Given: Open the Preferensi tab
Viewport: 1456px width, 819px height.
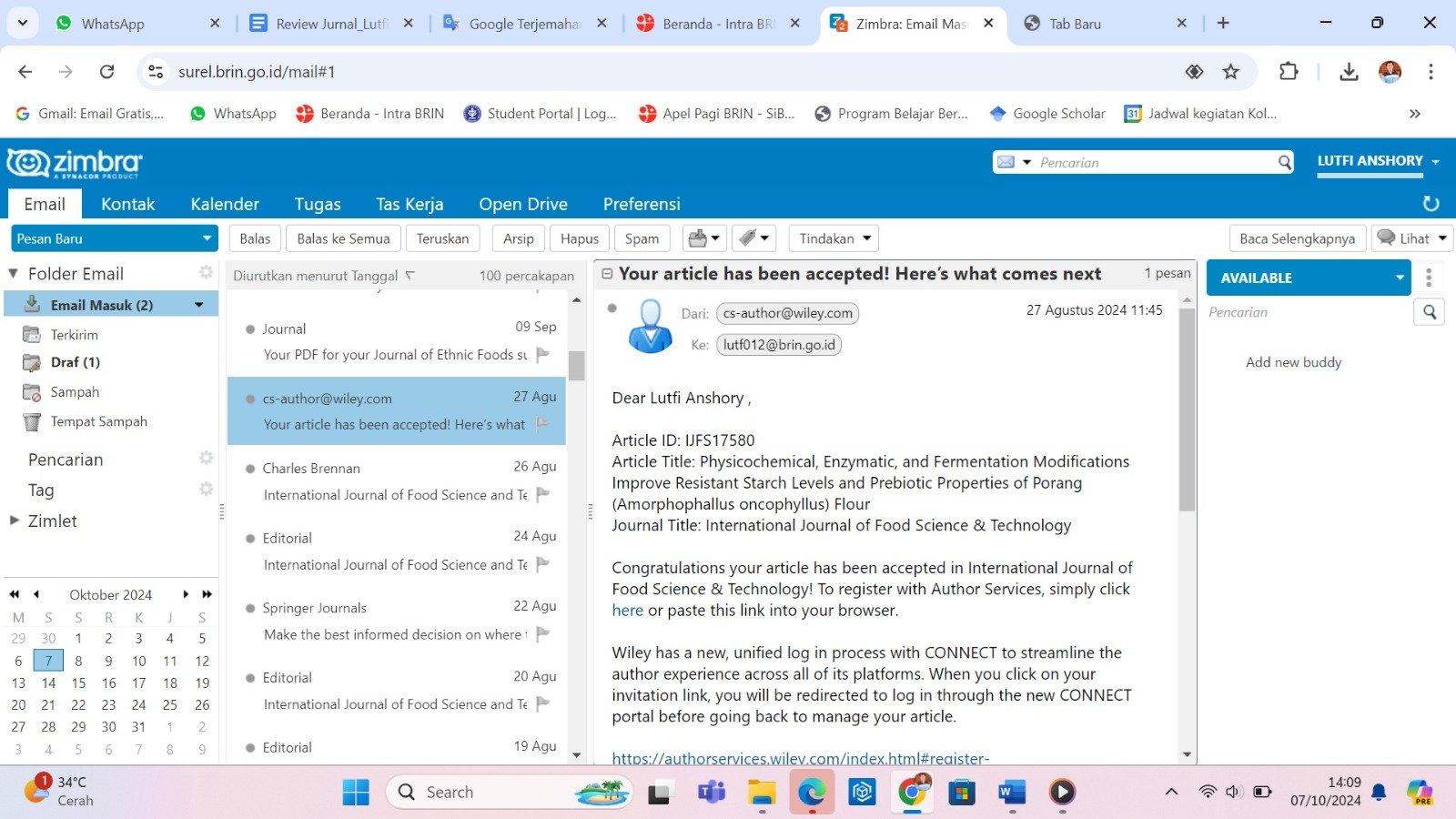Looking at the screenshot, I should pyautogui.click(x=642, y=204).
